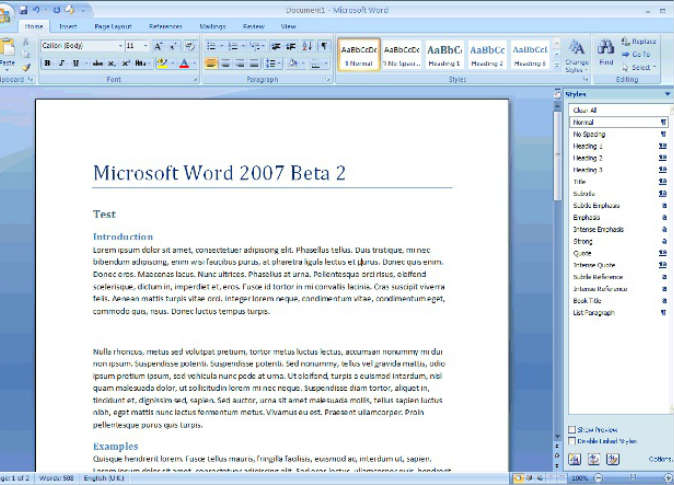Image resolution: width=674 pixels, height=485 pixels.
Task: Click Clear All in the Styles pane
Action: (585, 110)
